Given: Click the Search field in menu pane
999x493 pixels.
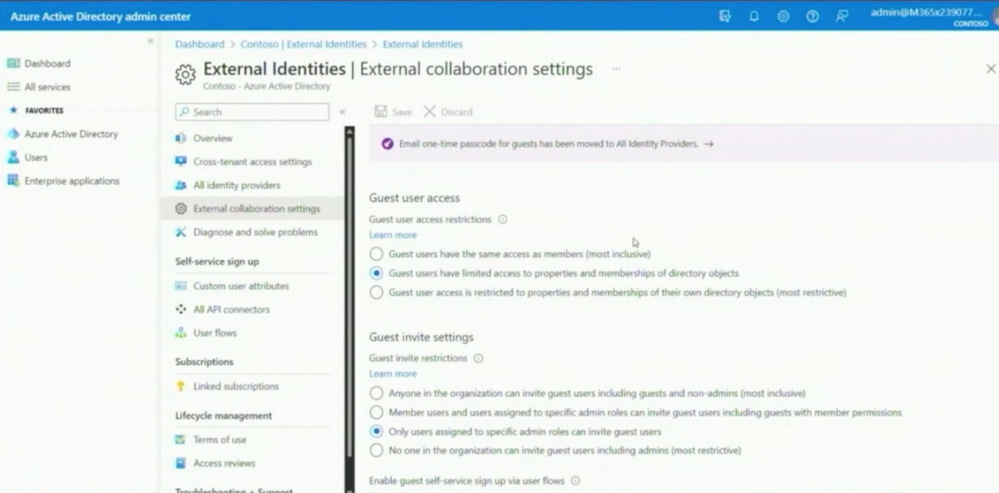Looking at the screenshot, I should click(x=252, y=111).
